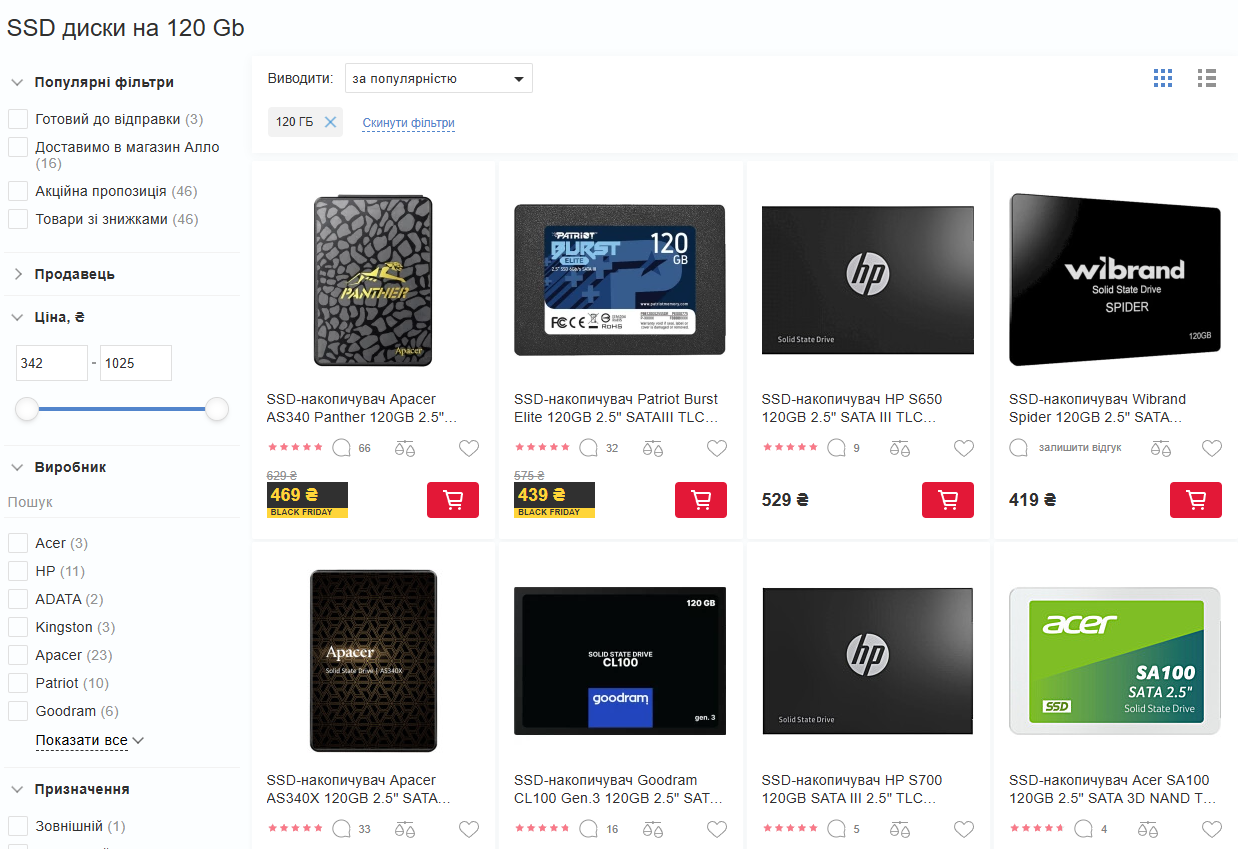Image resolution: width=1238 pixels, height=849 pixels.
Task: Add Goodram CL100 Gen.3 to wishlist
Action: click(x=717, y=829)
